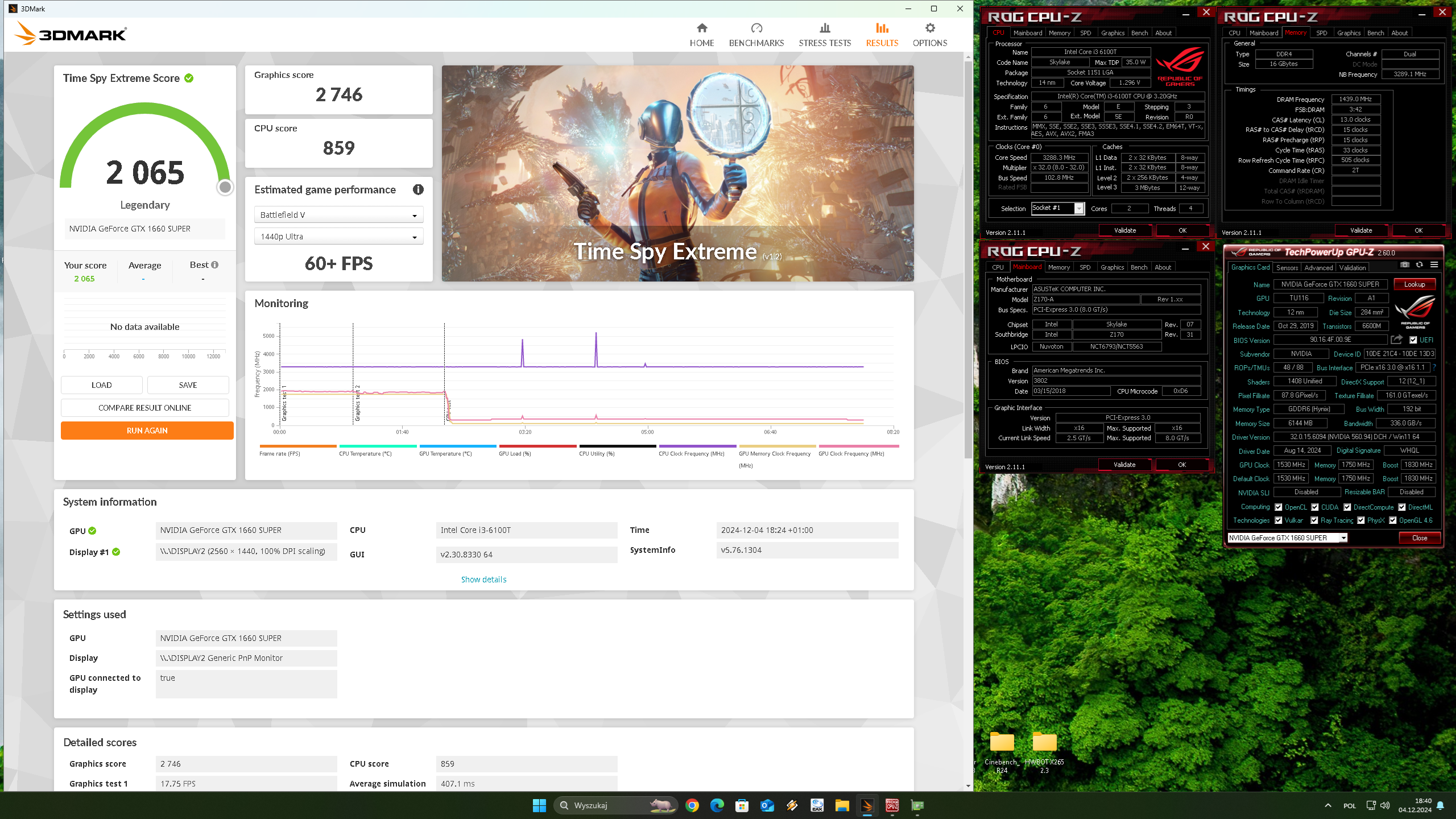Expand the hidden system tray icons chevron
The height and width of the screenshot is (819, 1456).
click(1328, 805)
